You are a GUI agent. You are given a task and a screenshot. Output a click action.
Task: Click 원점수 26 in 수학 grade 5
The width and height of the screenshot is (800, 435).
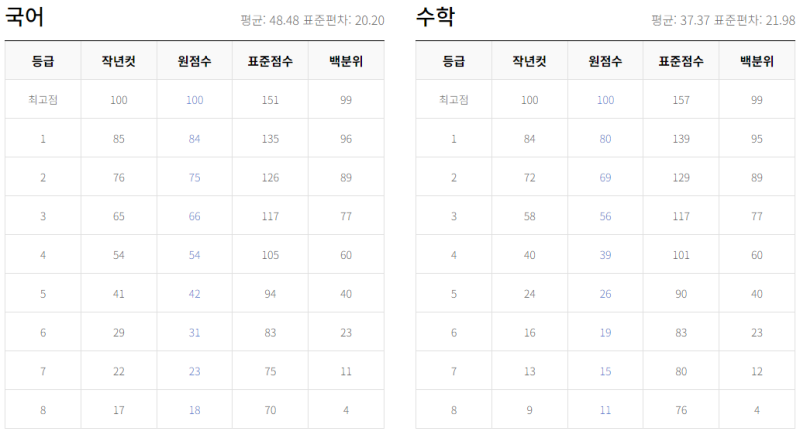tap(605, 294)
